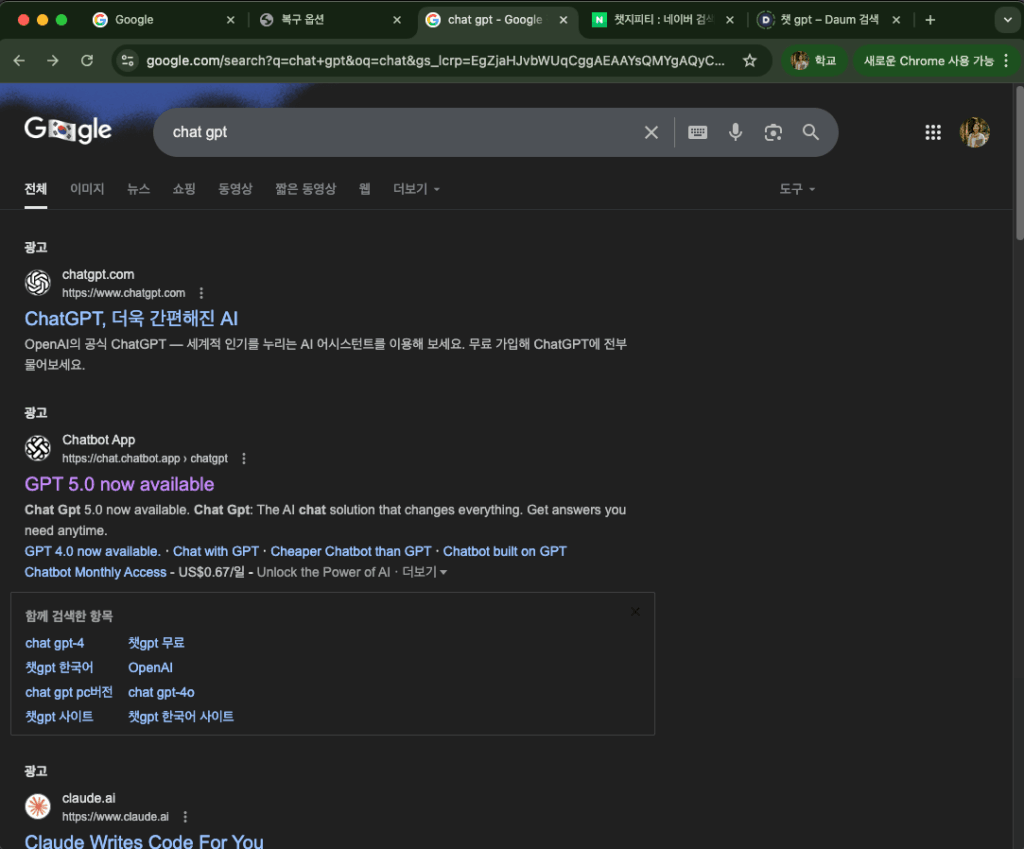Open site information icon in address bar
Screen dimensions: 1024x849
click(128, 61)
